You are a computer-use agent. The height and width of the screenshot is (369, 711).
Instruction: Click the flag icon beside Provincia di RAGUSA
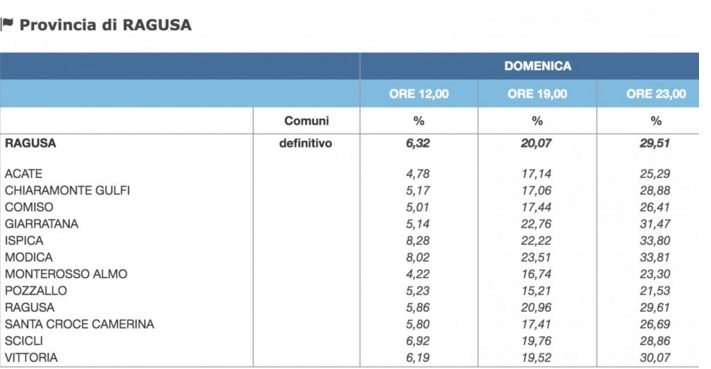(7, 23)
